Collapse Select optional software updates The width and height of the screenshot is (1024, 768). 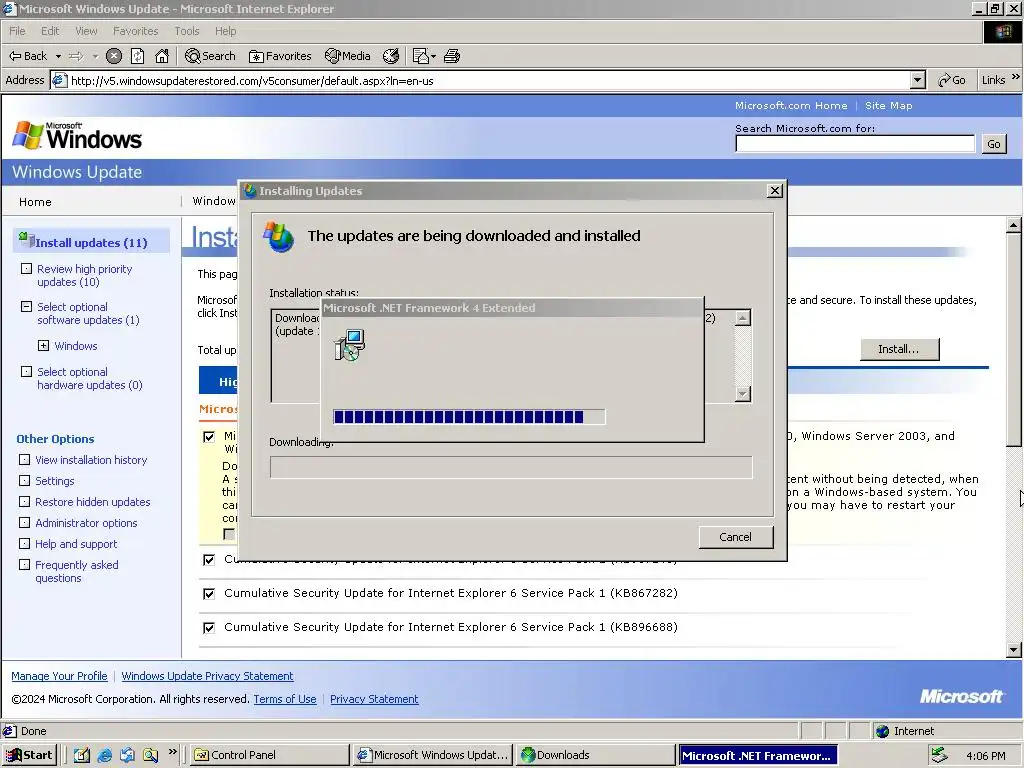[26, 306]
